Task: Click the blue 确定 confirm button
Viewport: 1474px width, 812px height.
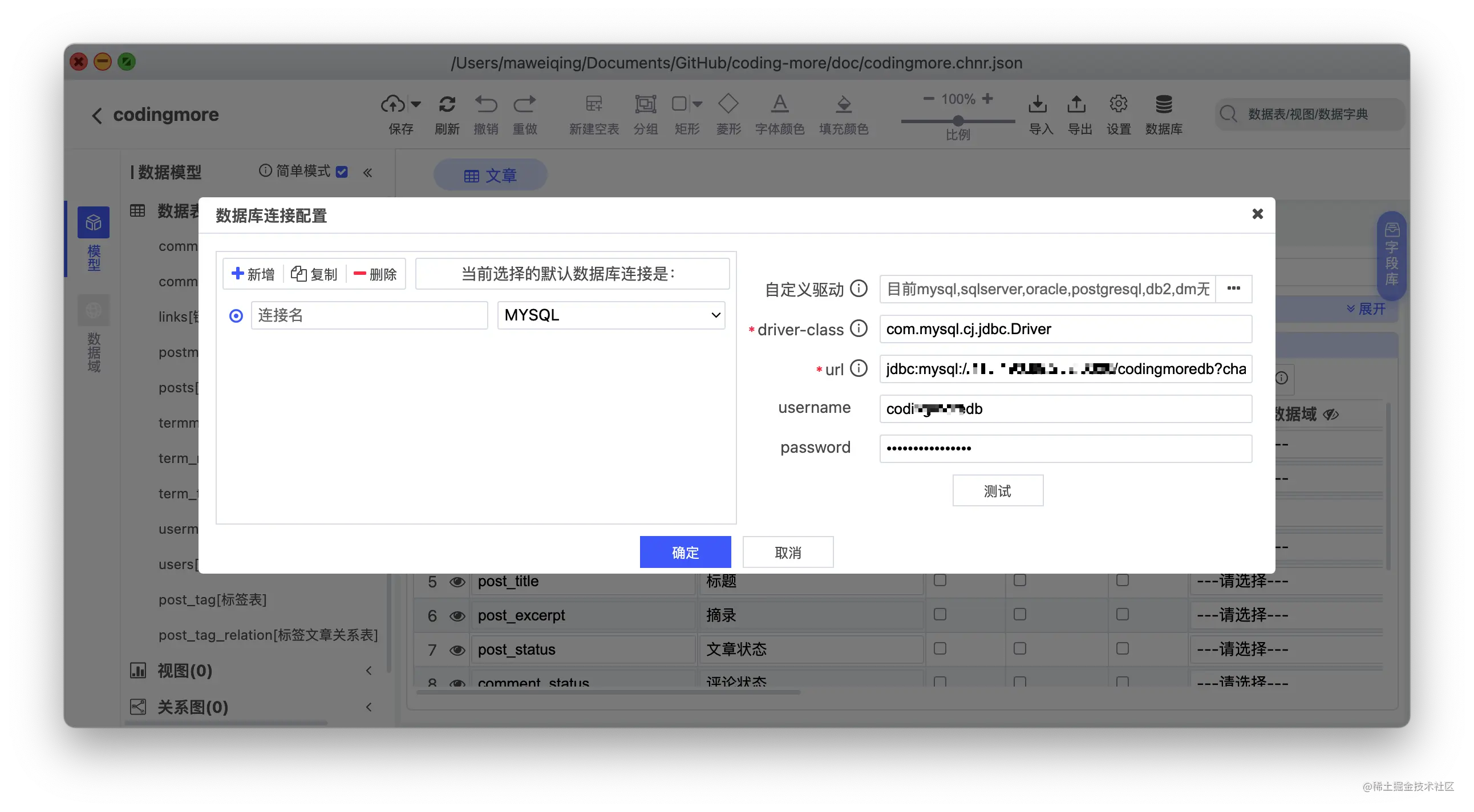Action: pyautogui.click(x=685, y=553)
